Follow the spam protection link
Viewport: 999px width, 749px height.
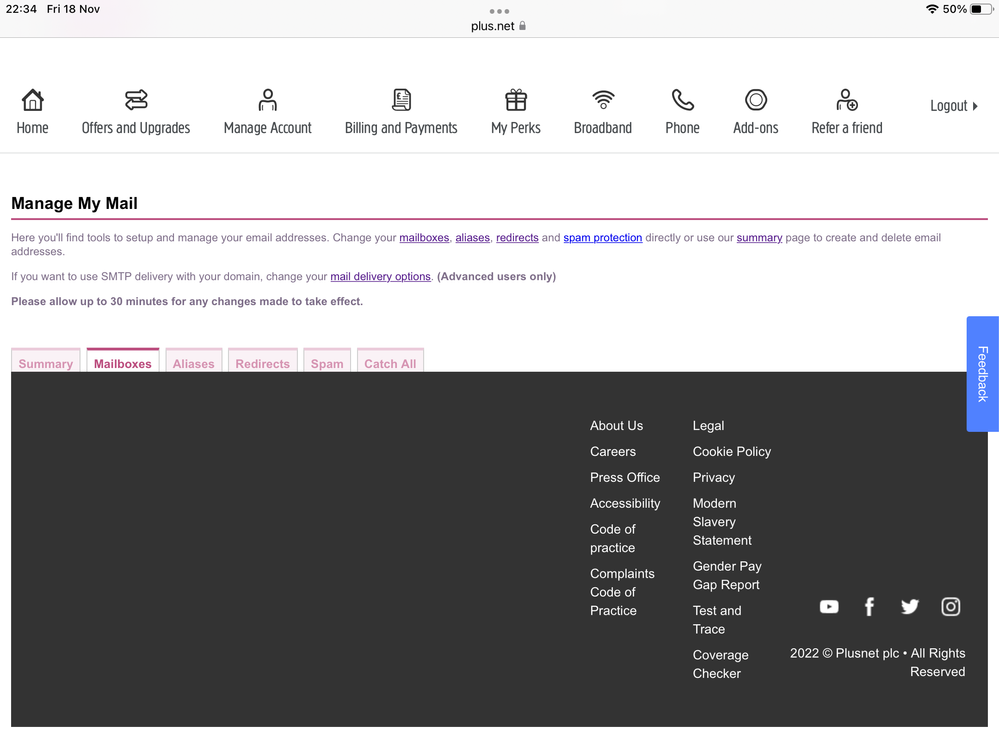(602, 238)
